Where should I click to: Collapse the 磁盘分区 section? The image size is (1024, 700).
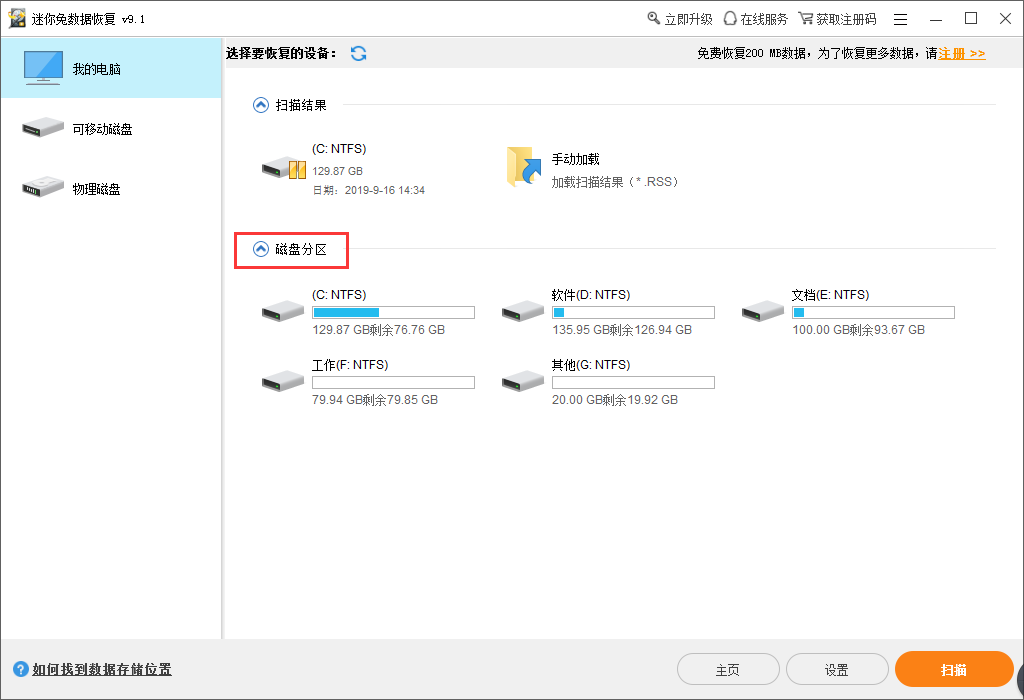tap(261, 249)
